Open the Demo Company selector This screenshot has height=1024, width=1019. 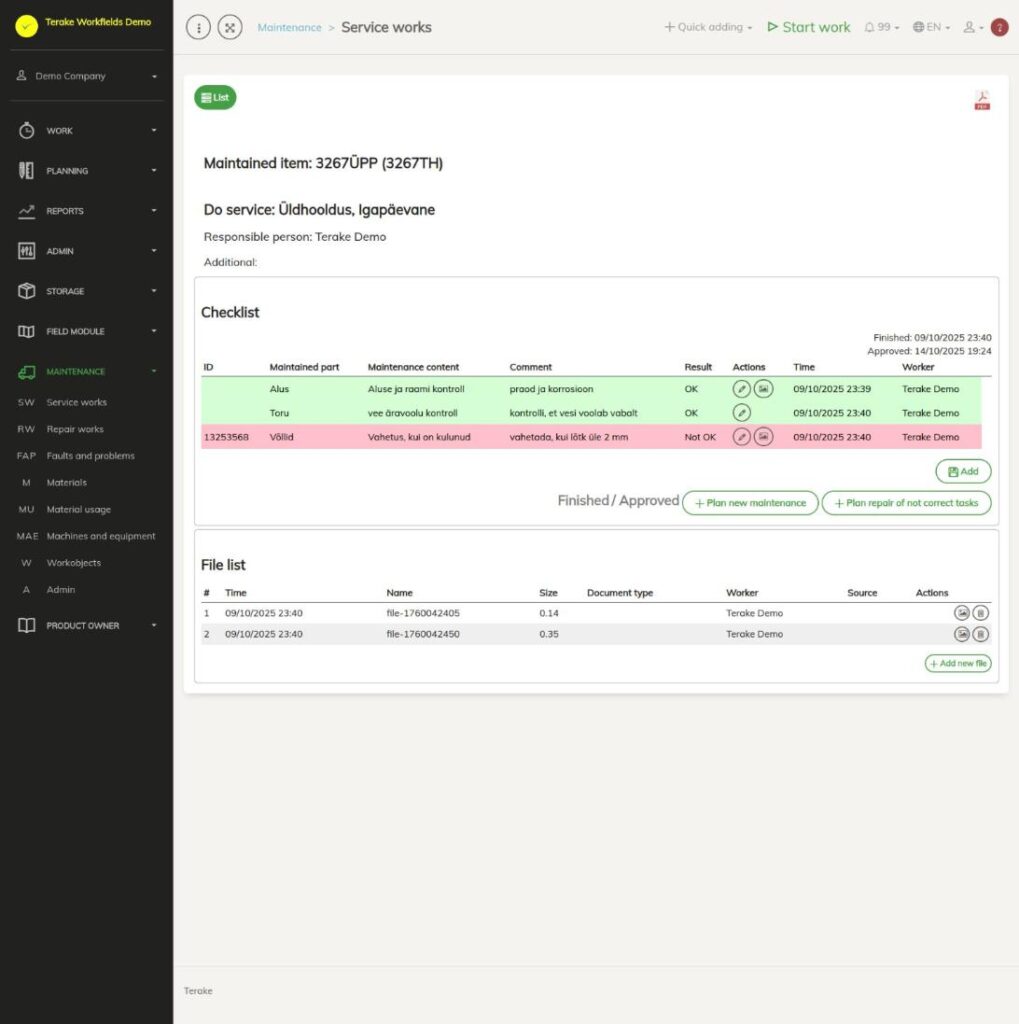click(87, 76)
